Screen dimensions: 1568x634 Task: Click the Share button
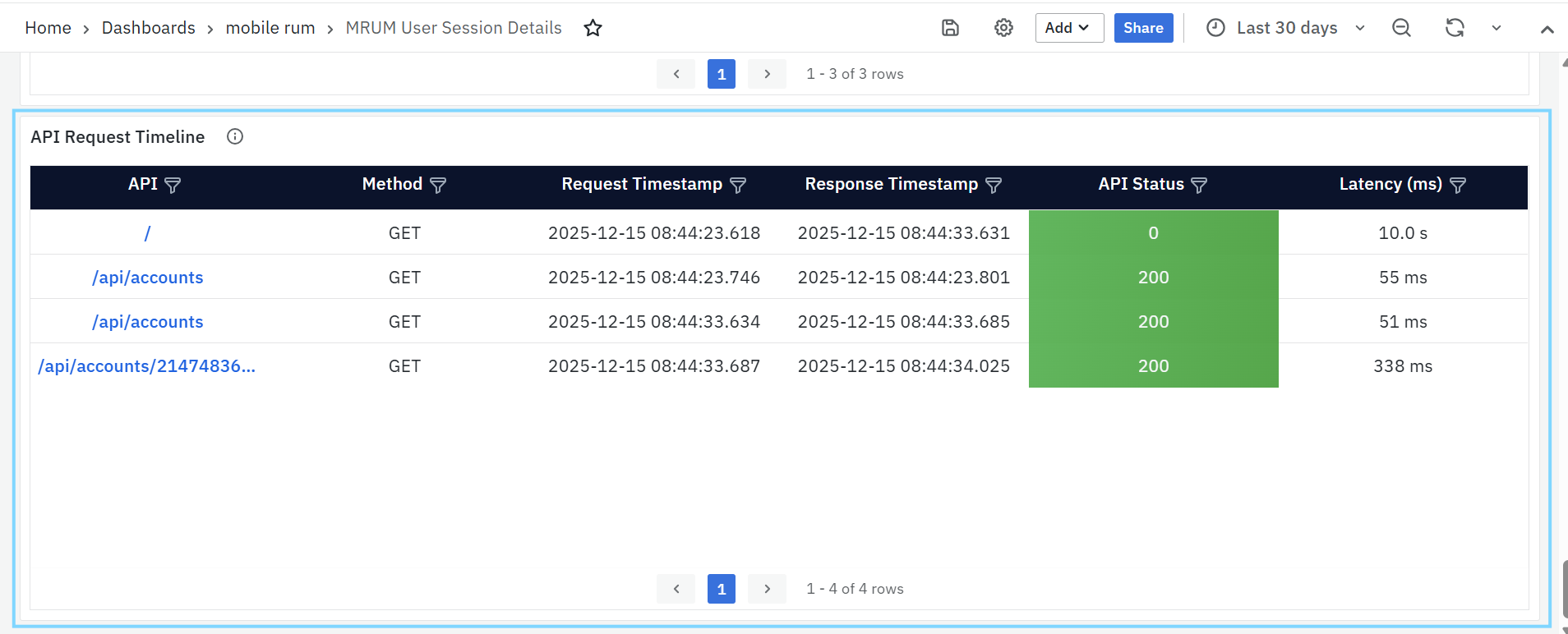coord(1143,28)
